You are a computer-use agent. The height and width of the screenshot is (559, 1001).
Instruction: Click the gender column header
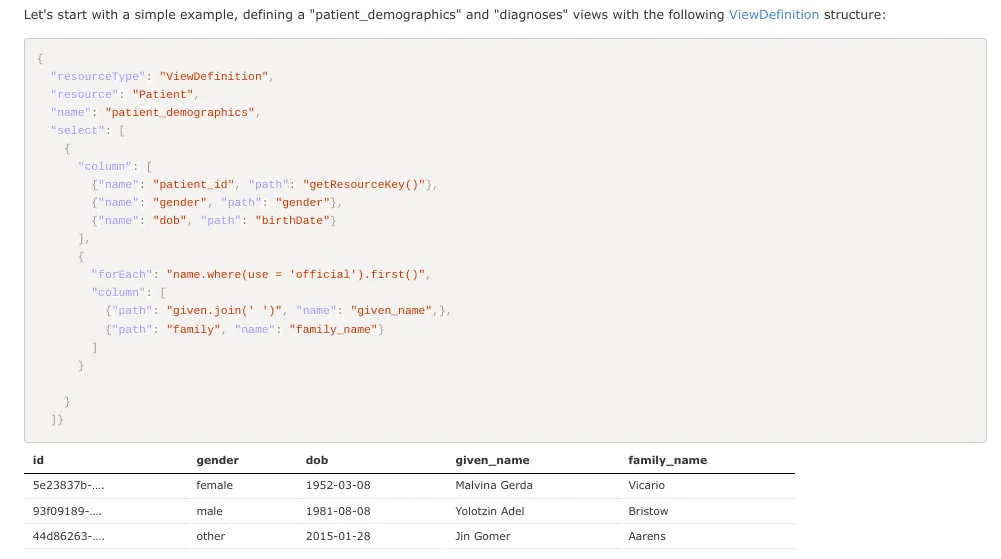click(x=217, y=460)
